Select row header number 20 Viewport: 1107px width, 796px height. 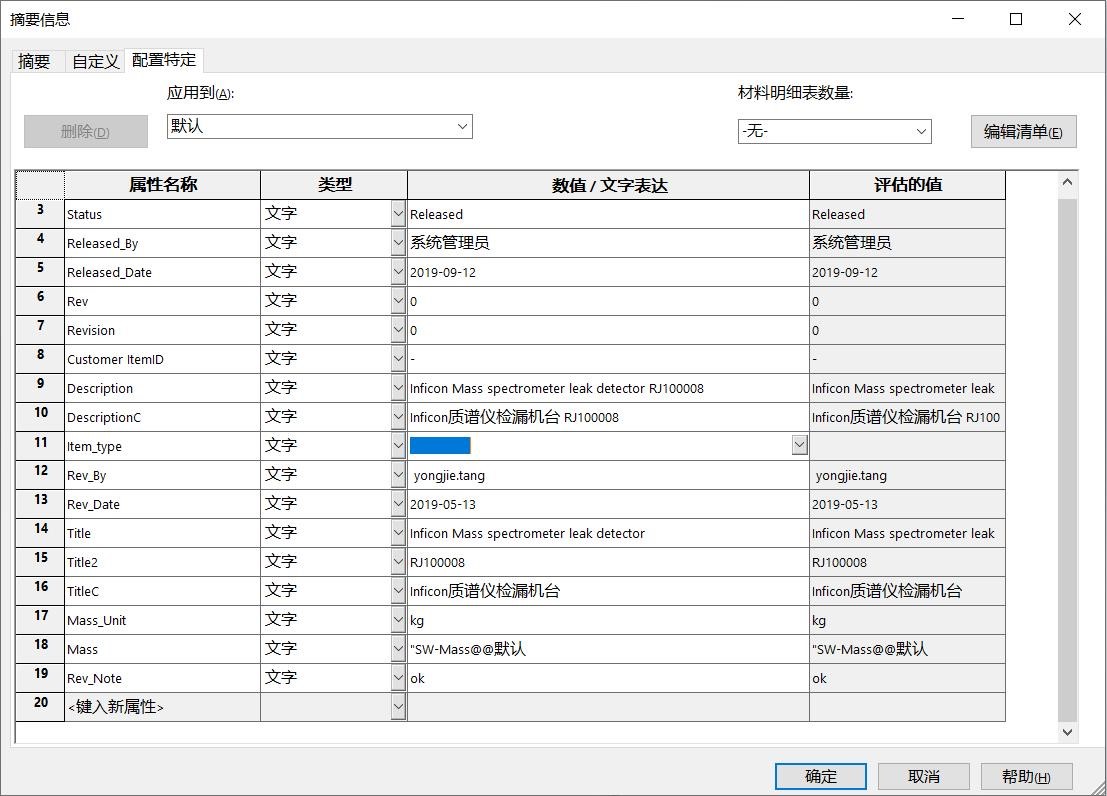40,706
